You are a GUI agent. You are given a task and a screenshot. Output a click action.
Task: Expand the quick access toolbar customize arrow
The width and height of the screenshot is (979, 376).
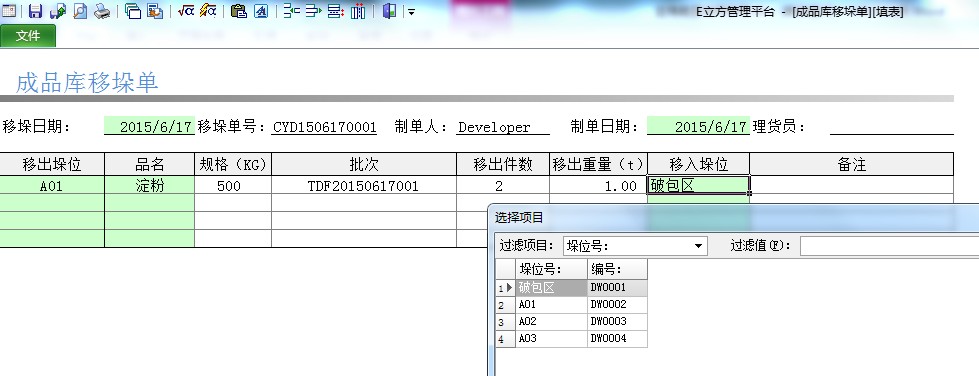[411, 11]
